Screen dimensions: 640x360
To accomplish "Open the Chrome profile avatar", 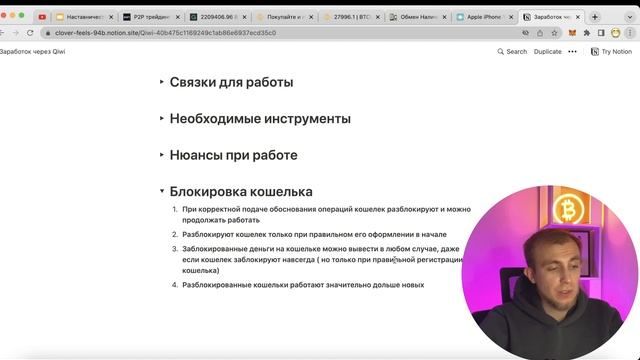I will click(x=616, y=33).
